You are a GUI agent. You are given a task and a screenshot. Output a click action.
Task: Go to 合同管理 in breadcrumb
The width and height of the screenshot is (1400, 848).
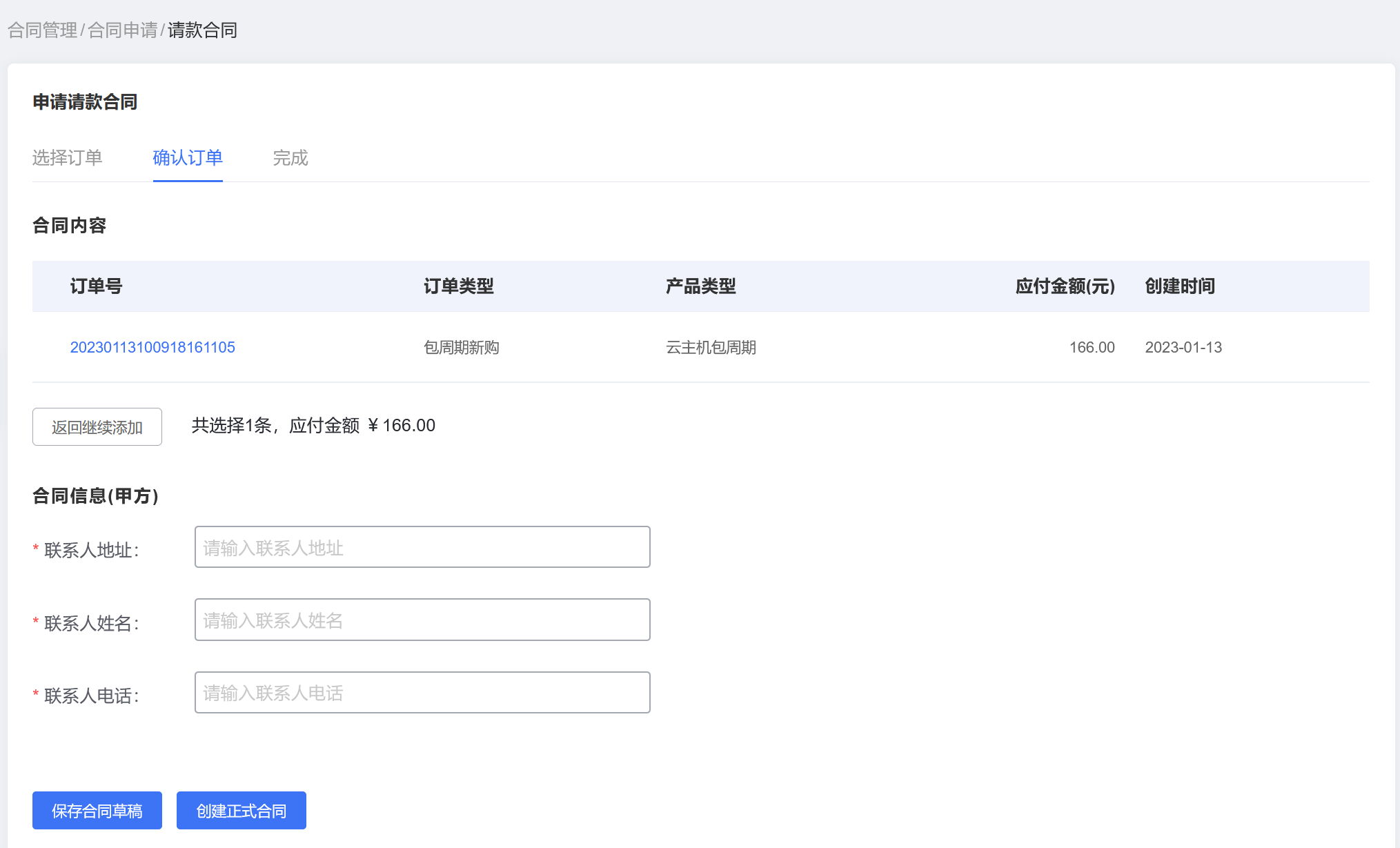[x=42, y=30]
